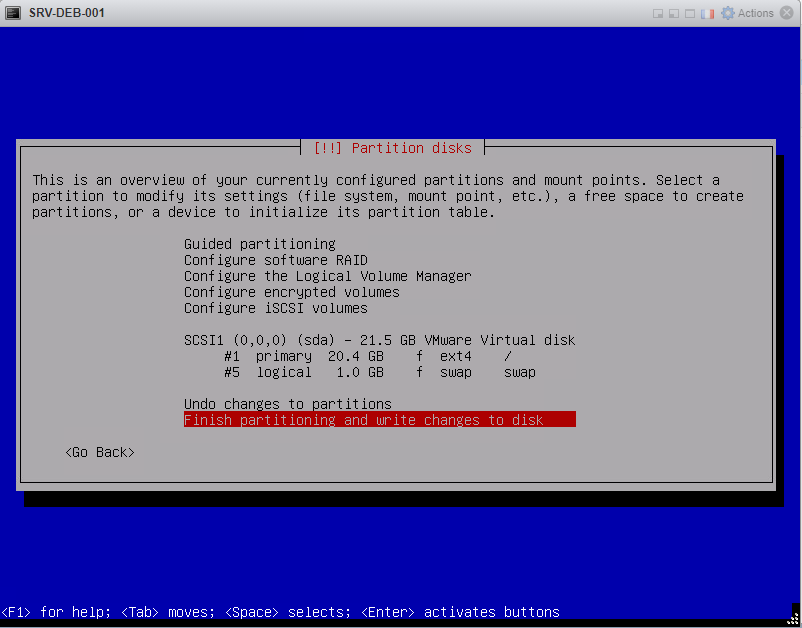The image size is (802, 628).
Task: Switch console to full-size view icon
Action: point(690,14)
